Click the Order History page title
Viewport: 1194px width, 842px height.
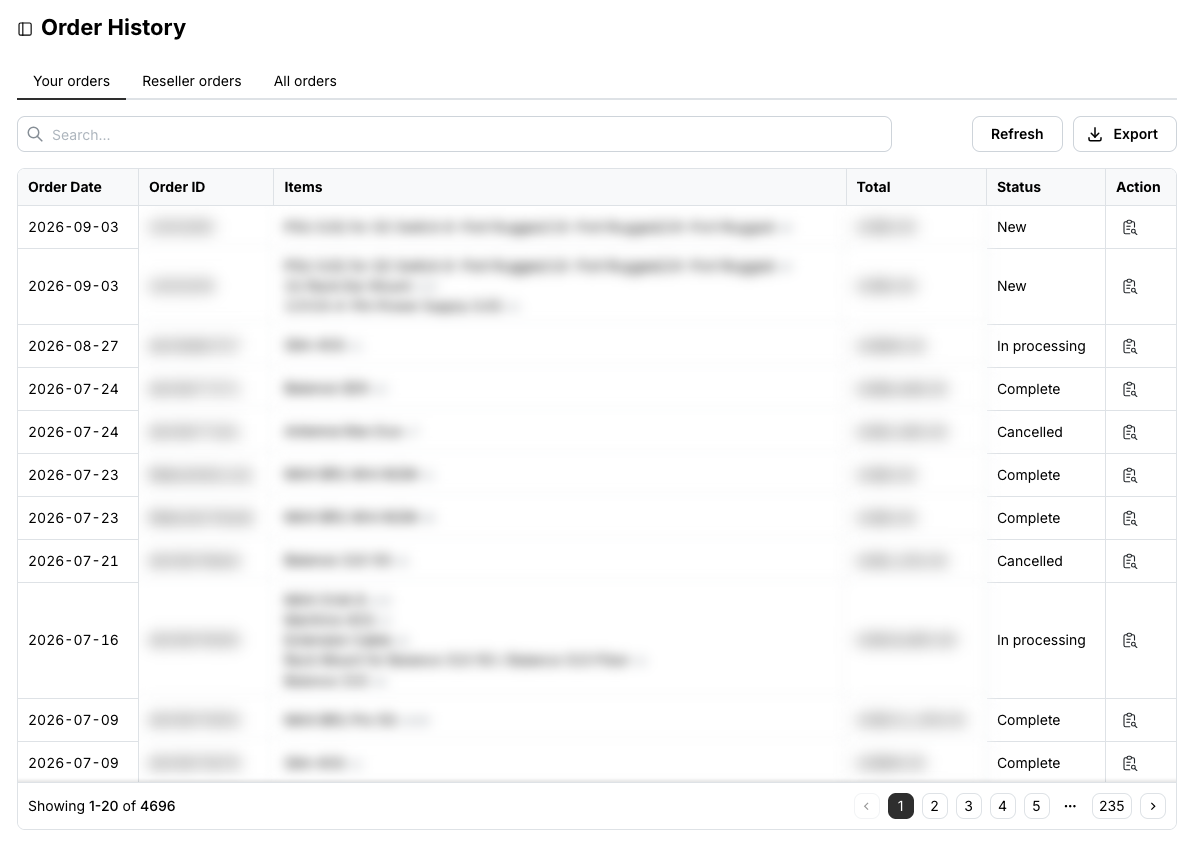coord(113,27)
